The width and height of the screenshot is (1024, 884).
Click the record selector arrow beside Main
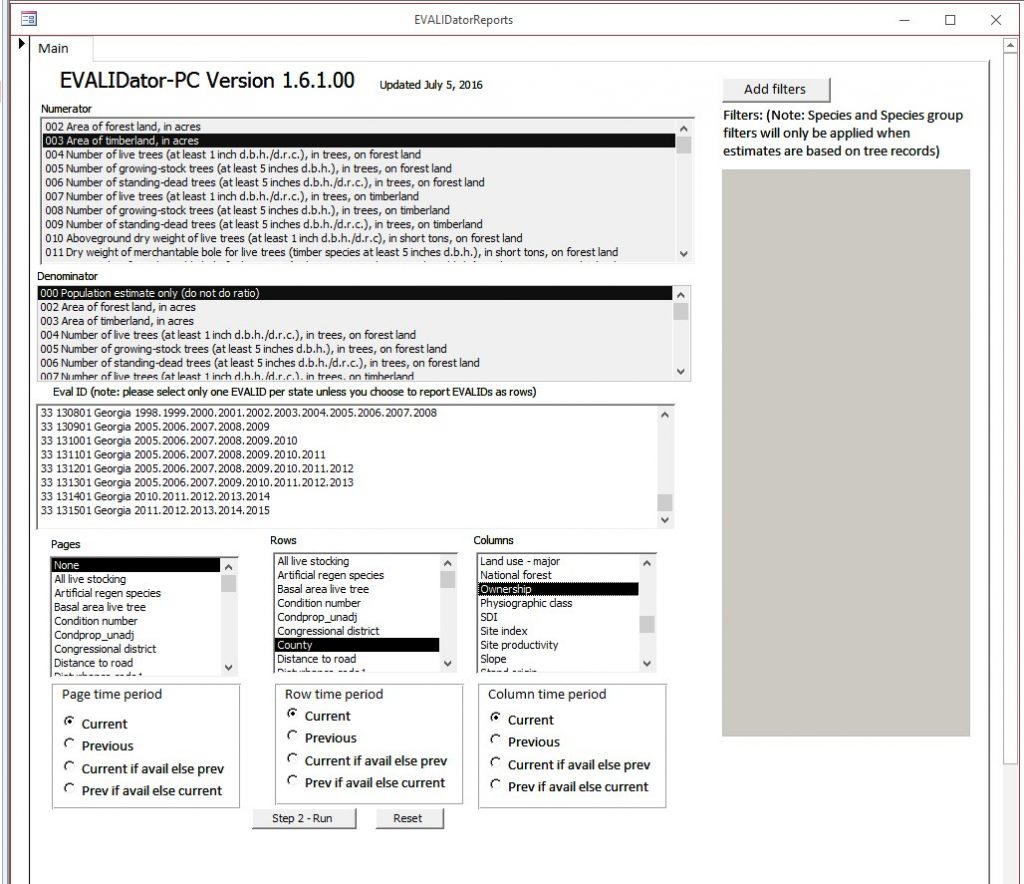click(21, 44)
